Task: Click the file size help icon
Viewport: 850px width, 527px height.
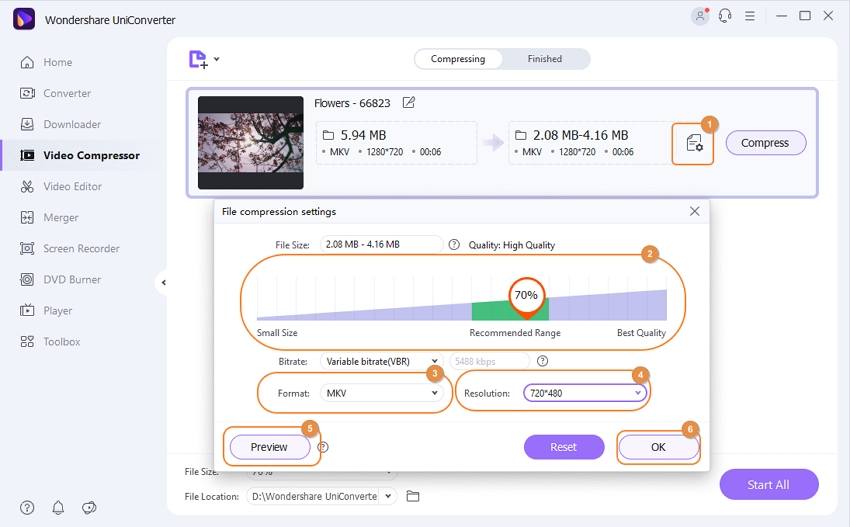Action: [x=454, y=245]
